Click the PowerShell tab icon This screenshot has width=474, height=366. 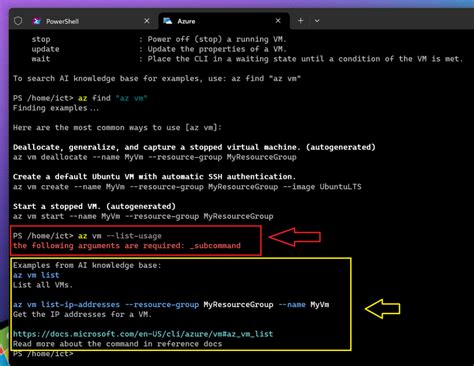point(37,21)
